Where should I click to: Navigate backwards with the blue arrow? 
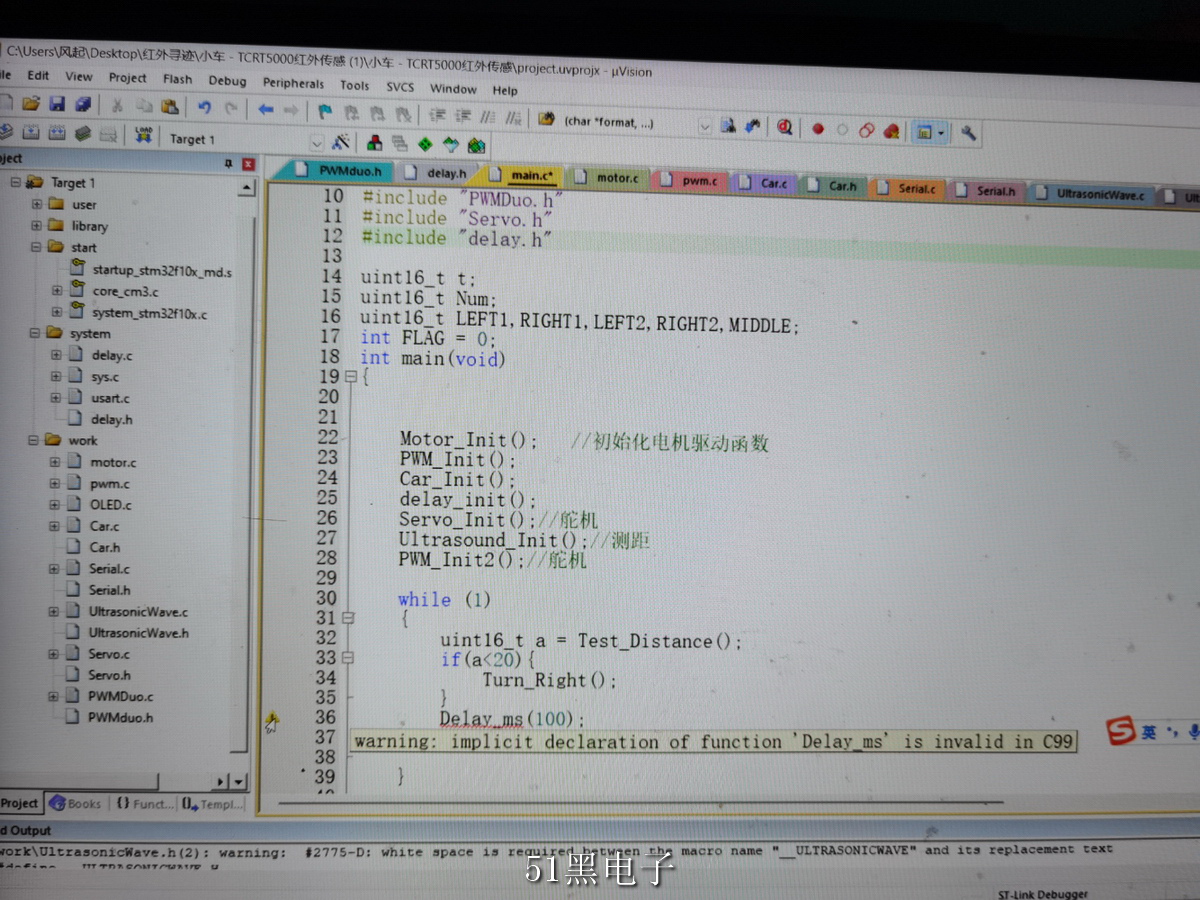coord(266,109)
